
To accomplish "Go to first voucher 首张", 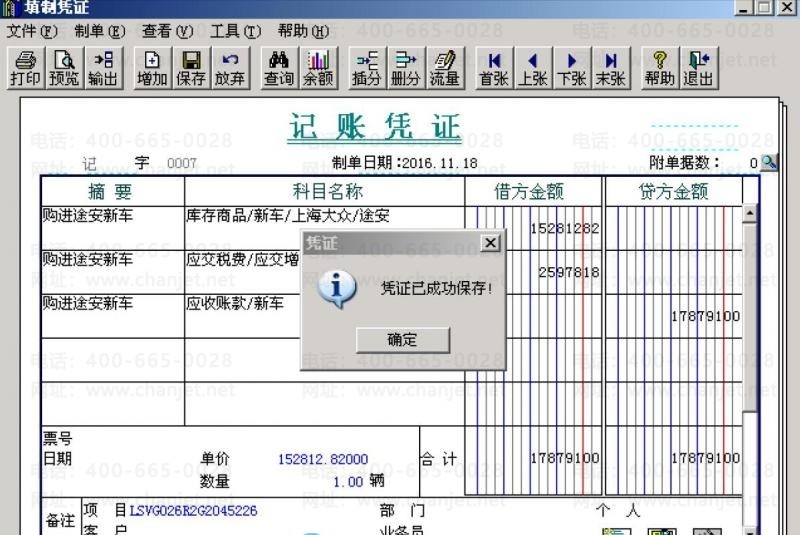I will click(494, 68).
